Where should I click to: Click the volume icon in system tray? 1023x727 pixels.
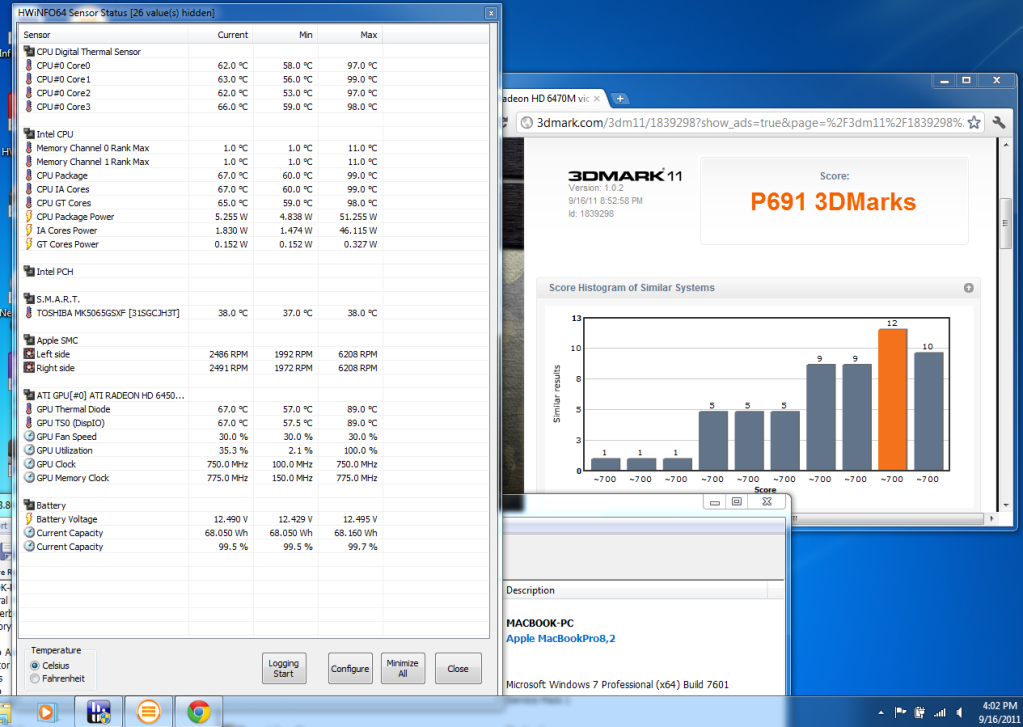959,712
